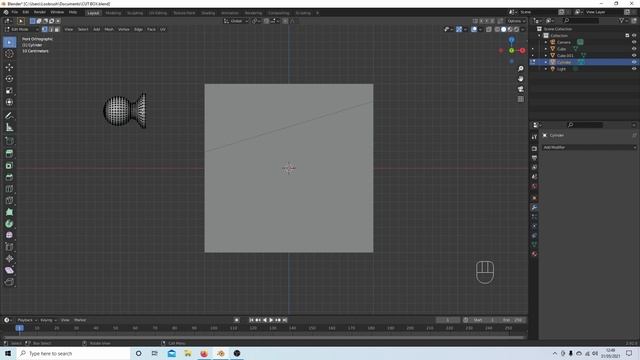The image size is (640, 360).
Task: Click the red X axis gizmo ball
Action: pyautogui.click(x=522, y=51)
